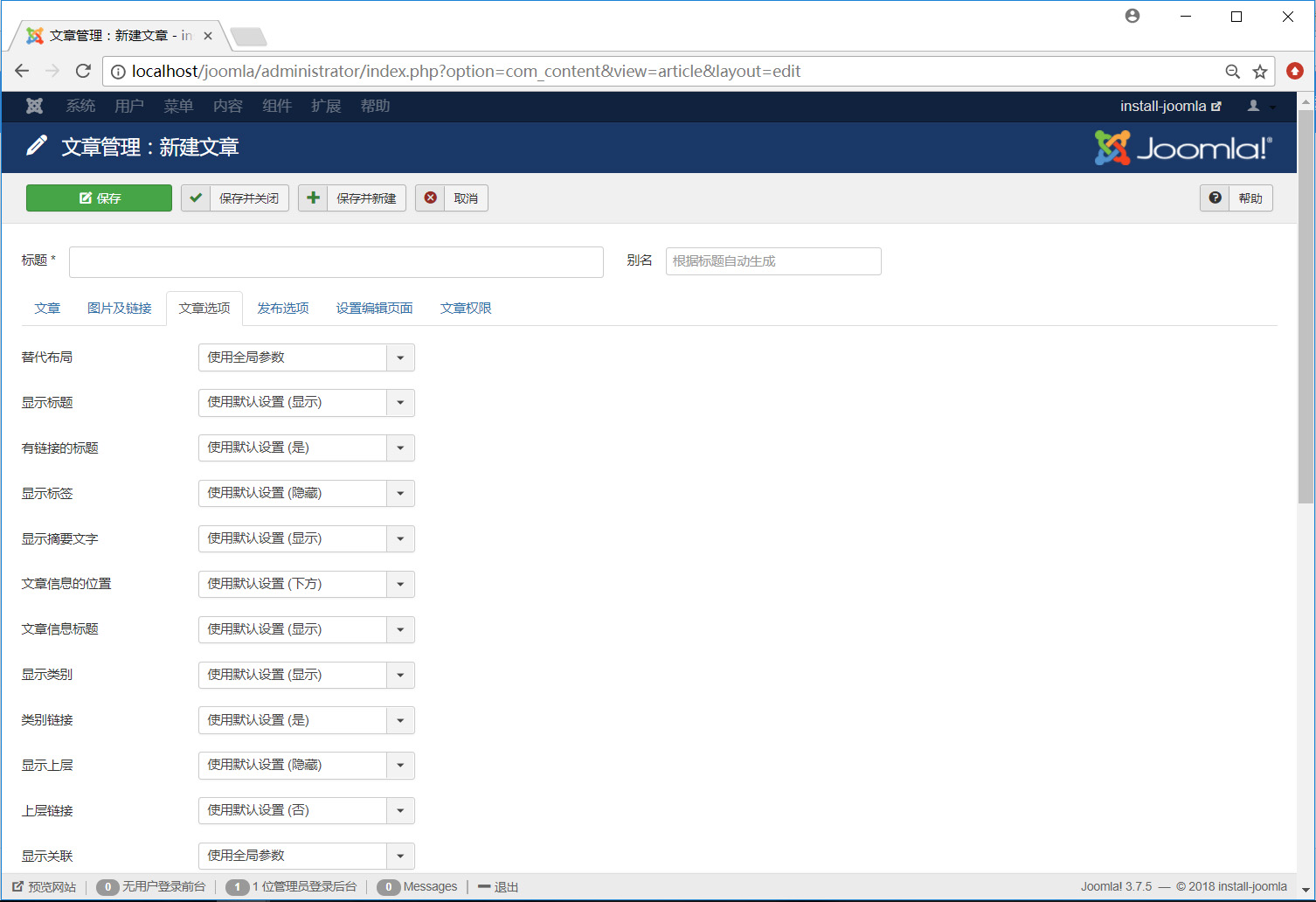This screenshot has height=902, width=1316.
Task: Follow the install-joomla site link
Action: pyautogui.click(x=1170, y=106)
